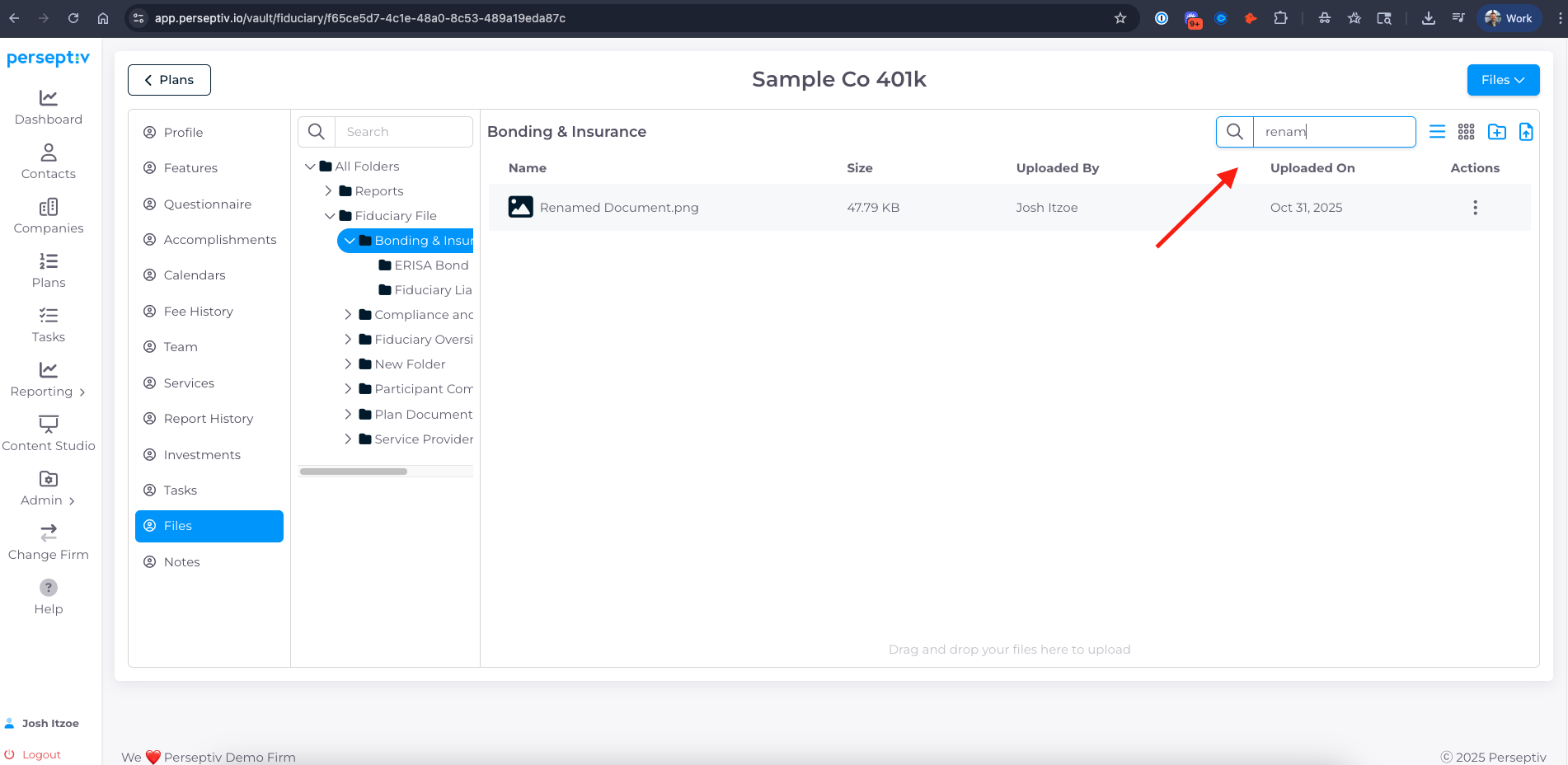Open the Files dropdown button
This screenshot has width=1568, height=765.
1503,80
